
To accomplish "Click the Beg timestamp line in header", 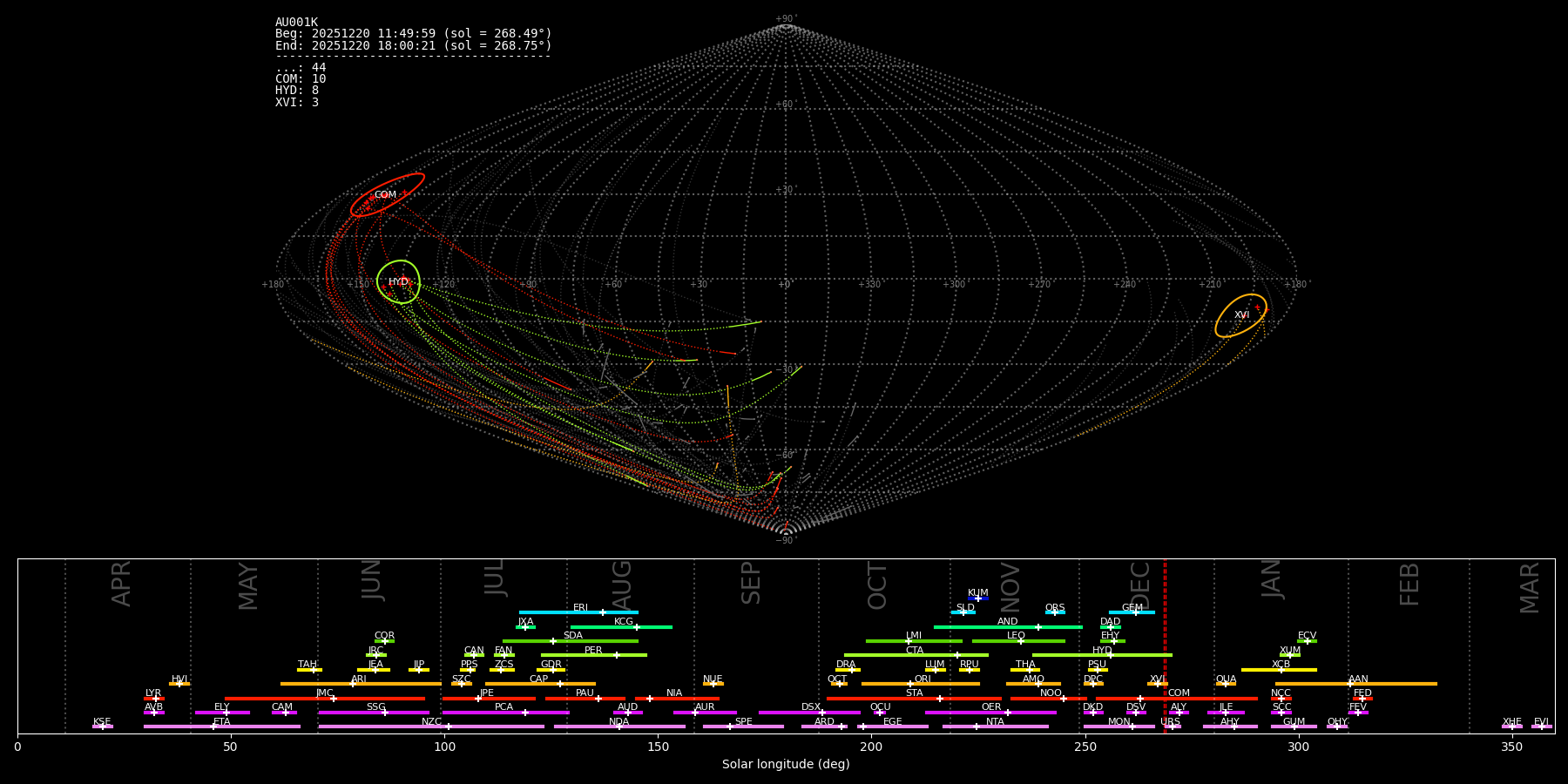I will click(x=414, y=34).
